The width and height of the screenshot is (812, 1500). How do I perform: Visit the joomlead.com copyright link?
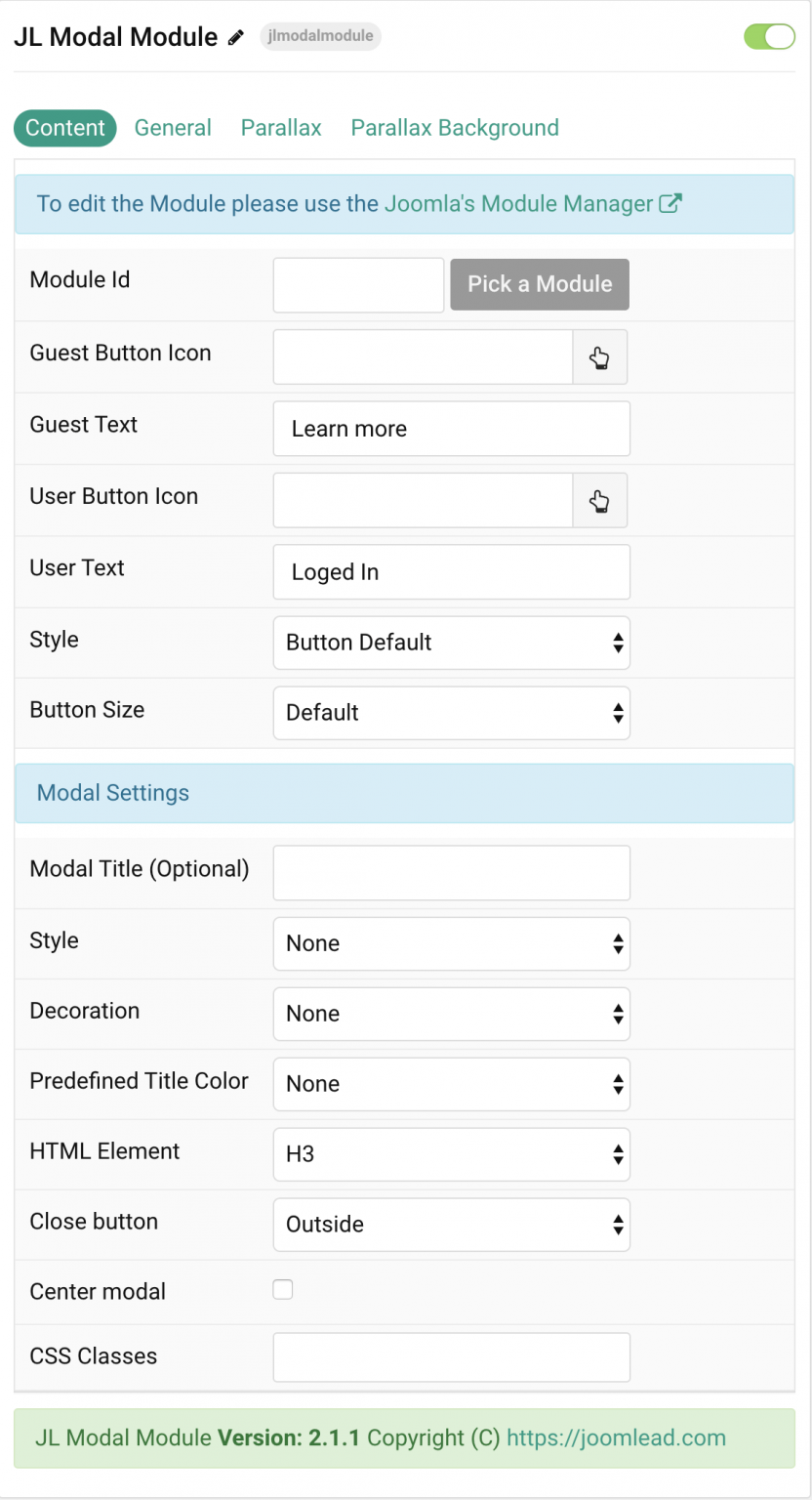click(x=616, y=1437)
